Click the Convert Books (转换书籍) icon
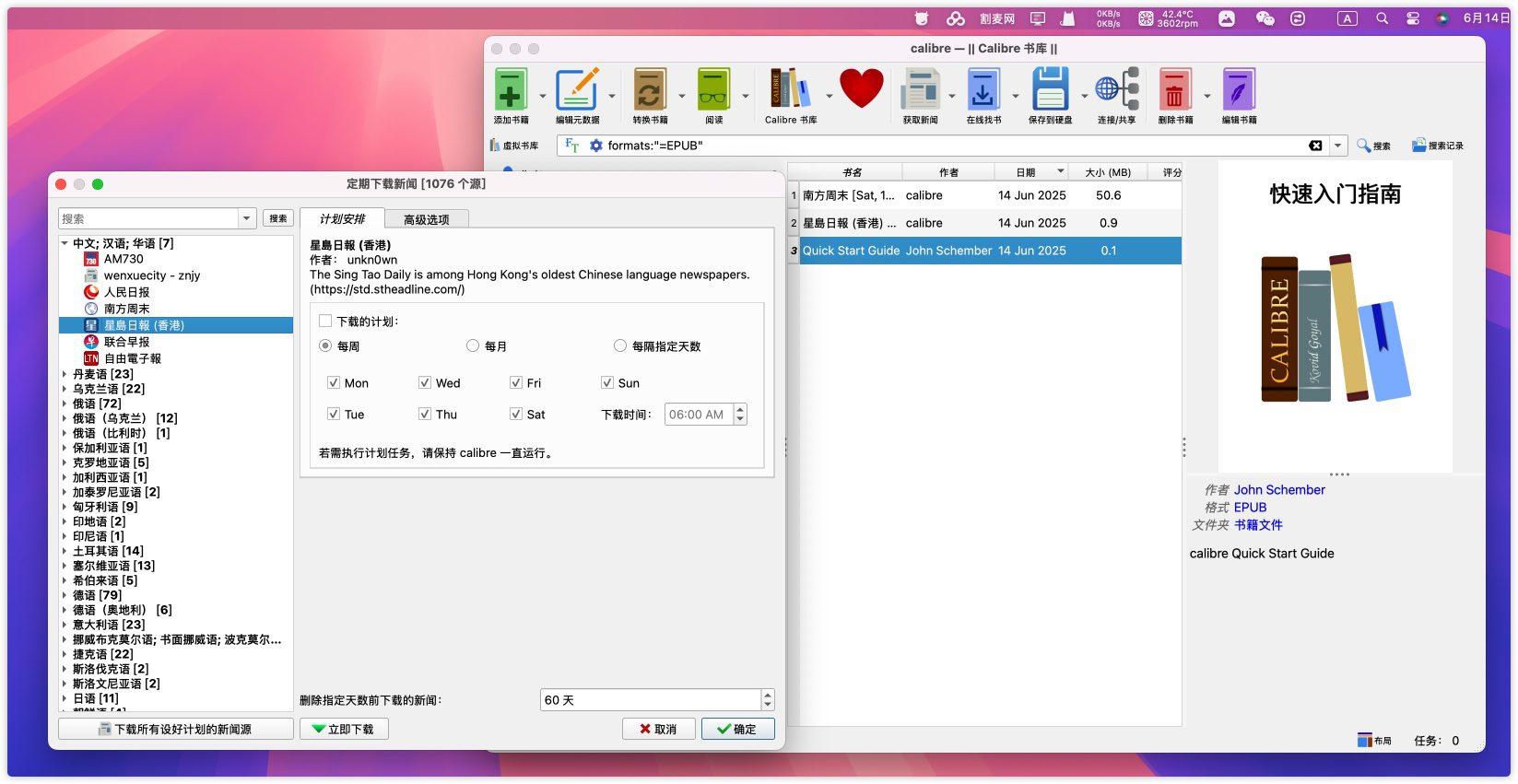Viewport: 1518px width, 784px height. click(x=650, y=90)
